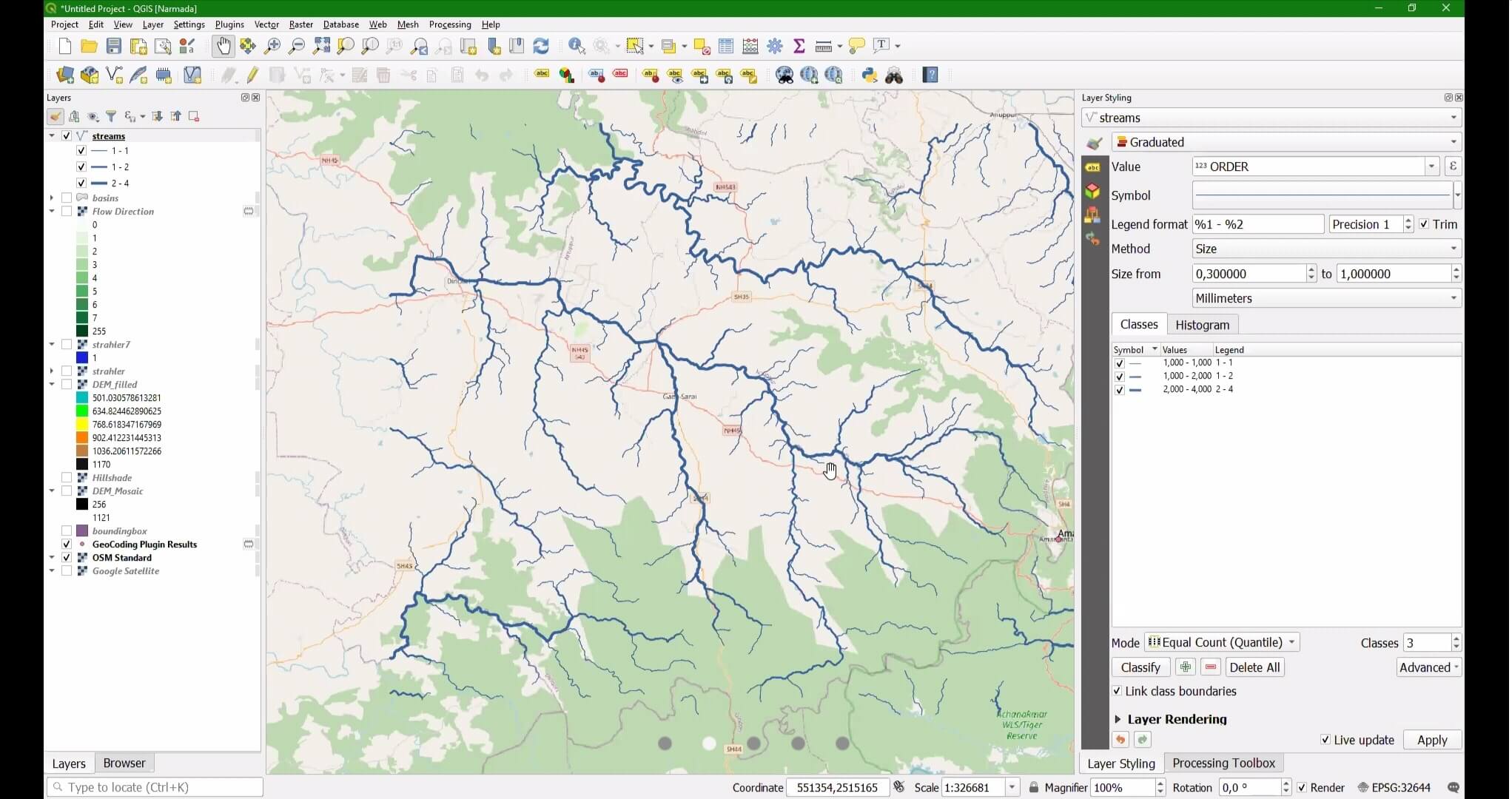Select the Identify Features tool
The image size is (1512, 799).
tap(577, 46)
